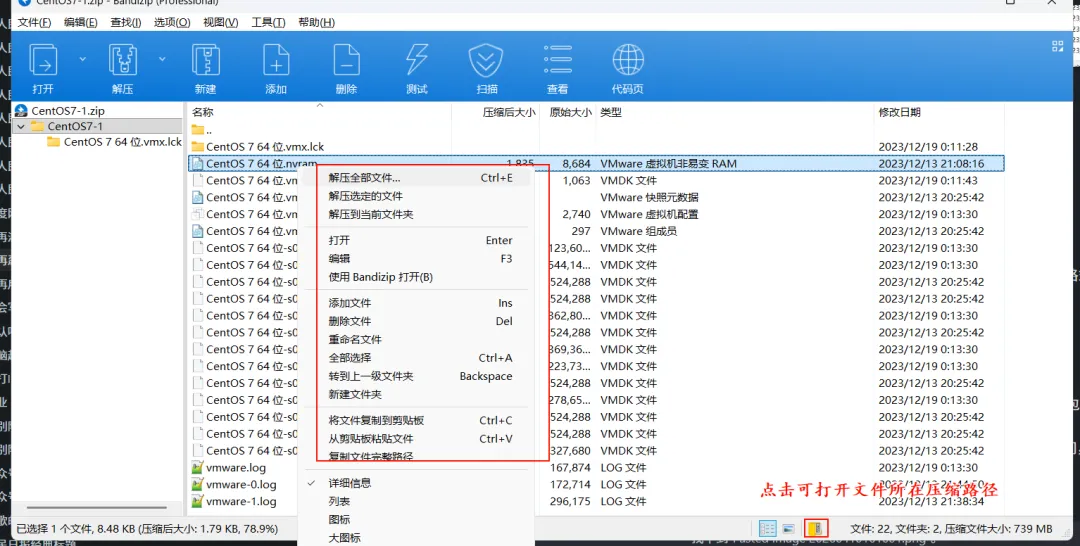Choose 删除文件 in context menu
Image resolution: width=1080 pixels, height=546 pixels.
415,321
